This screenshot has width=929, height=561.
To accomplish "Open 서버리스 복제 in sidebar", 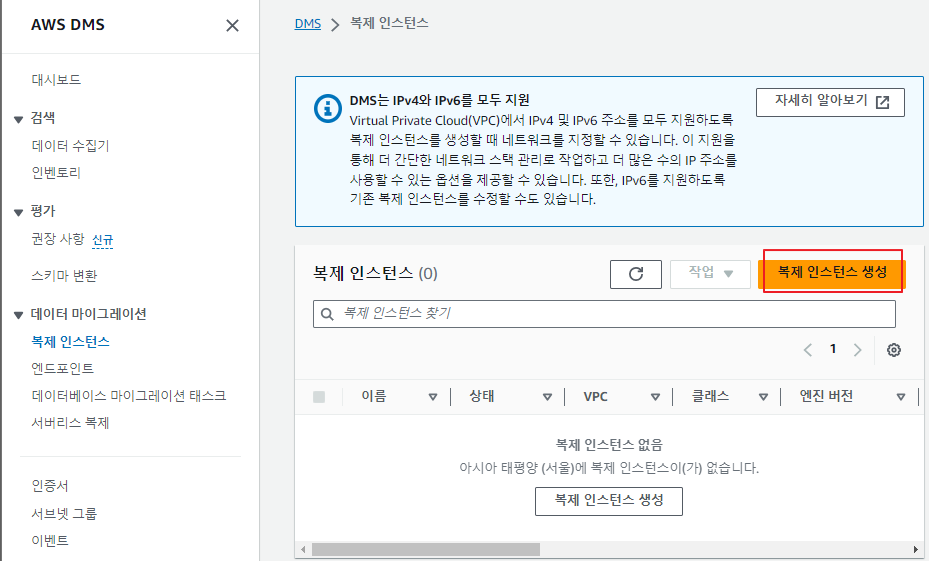I will click(71, 423).
